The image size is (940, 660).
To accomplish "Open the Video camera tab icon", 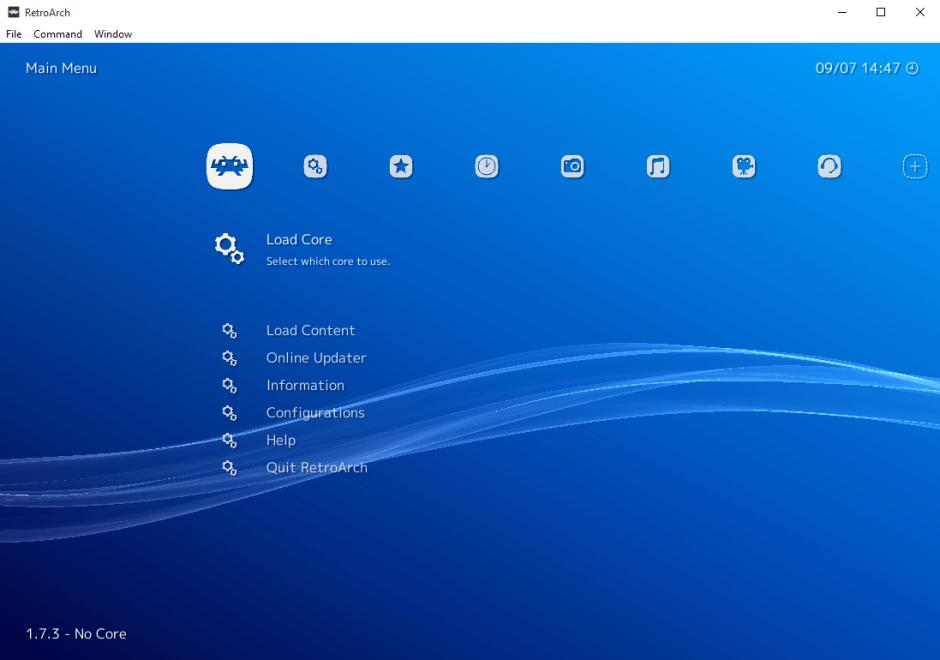I will click(x=744, y=166).
